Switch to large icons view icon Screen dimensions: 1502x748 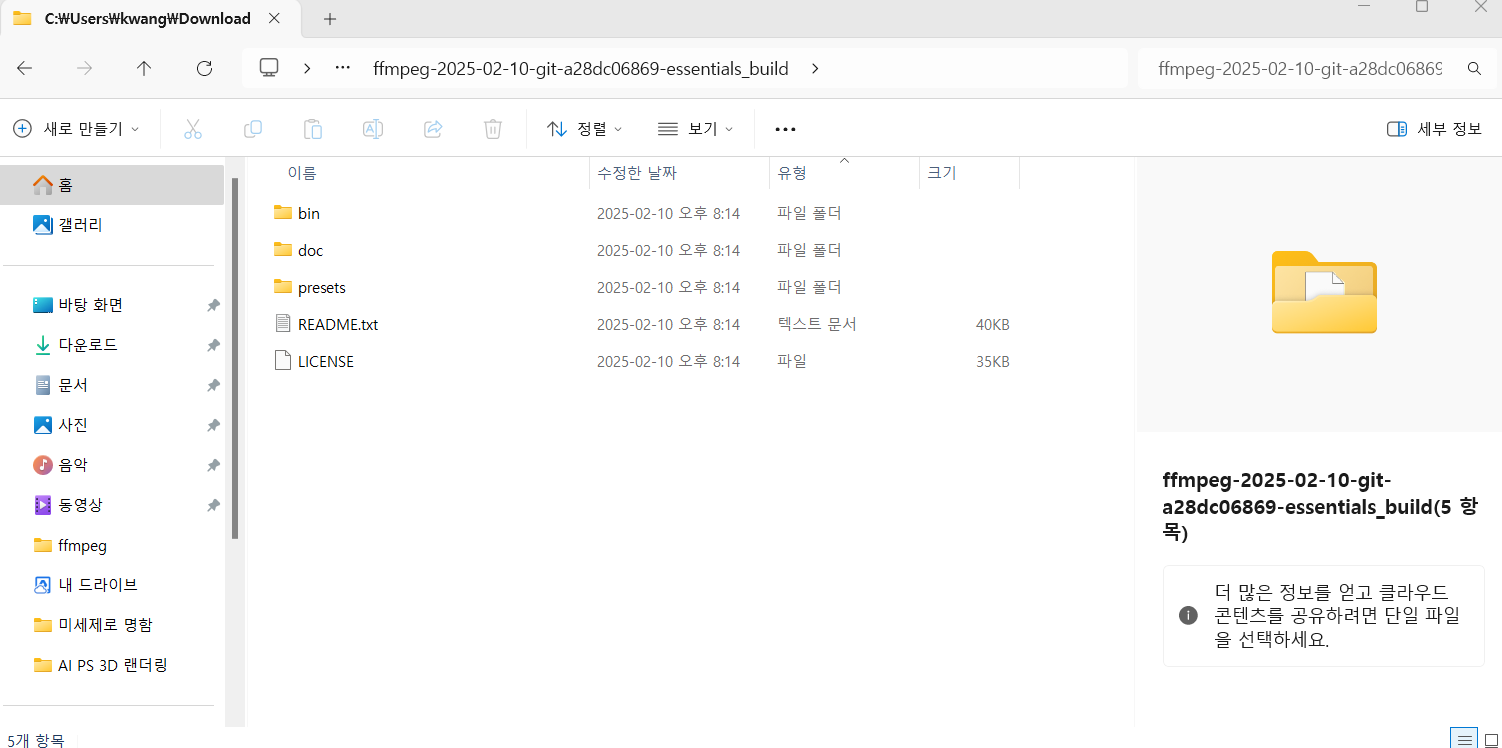coord(1491,740)
